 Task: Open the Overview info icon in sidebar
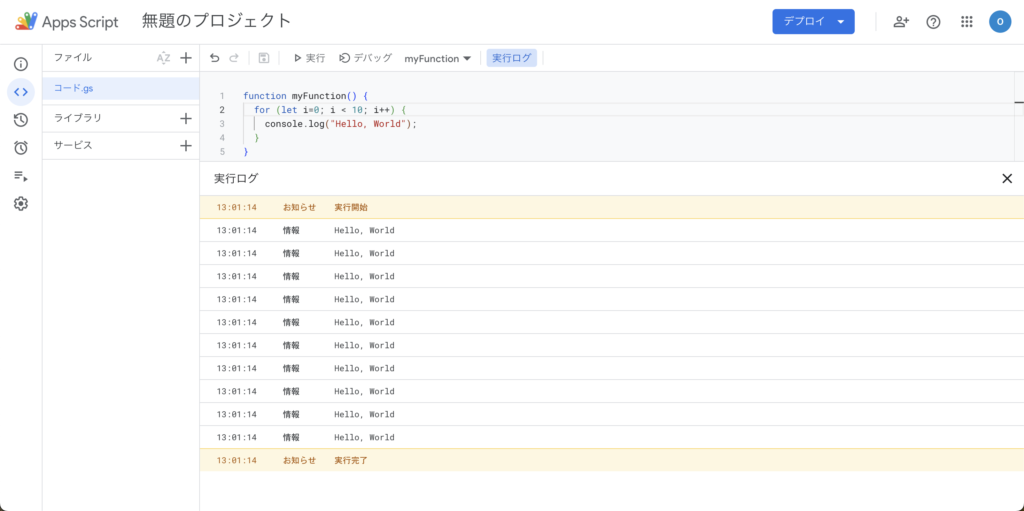(x=20, y=64)
